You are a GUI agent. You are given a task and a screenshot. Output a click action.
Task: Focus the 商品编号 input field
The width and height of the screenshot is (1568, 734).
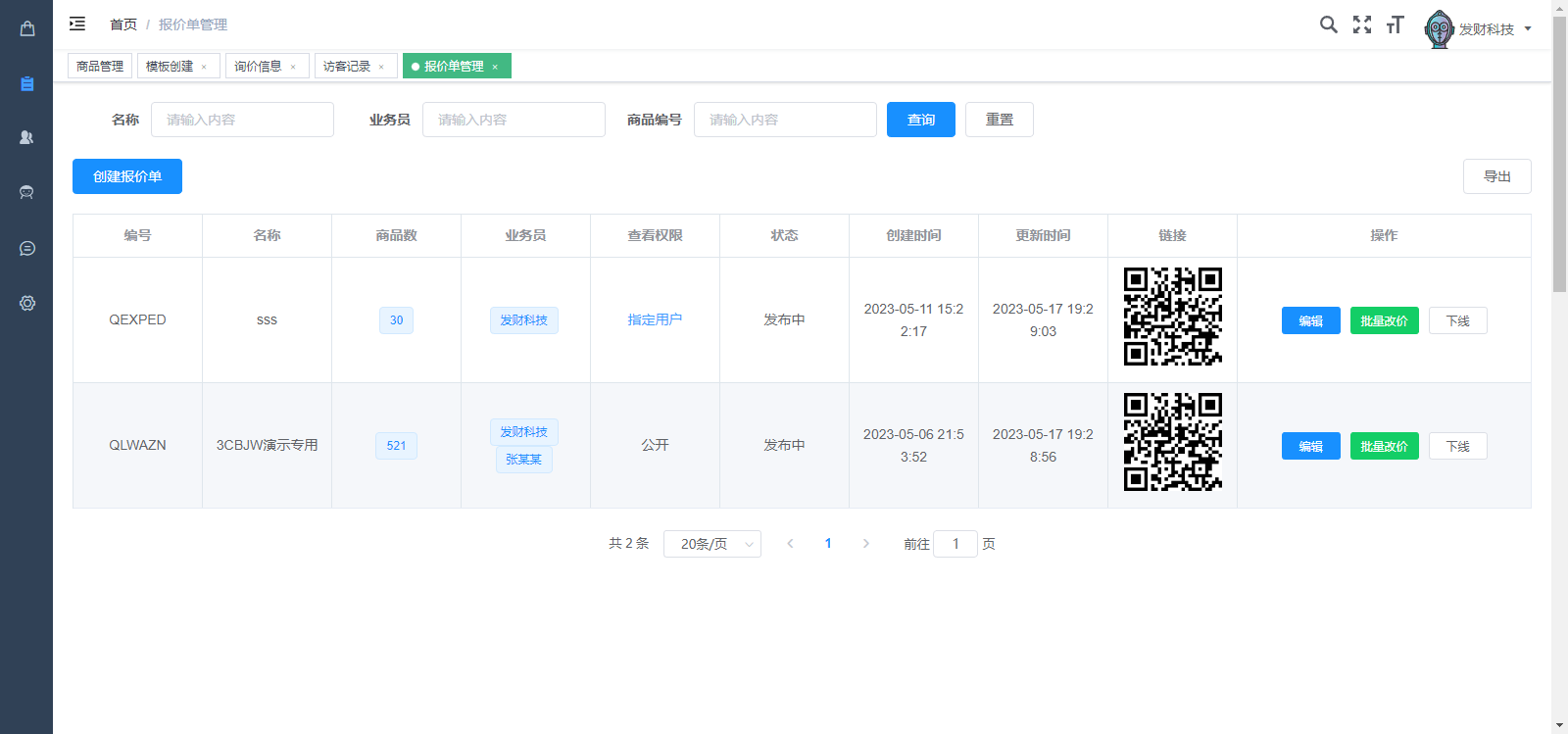pyautogui.click(x=785, y=120)
